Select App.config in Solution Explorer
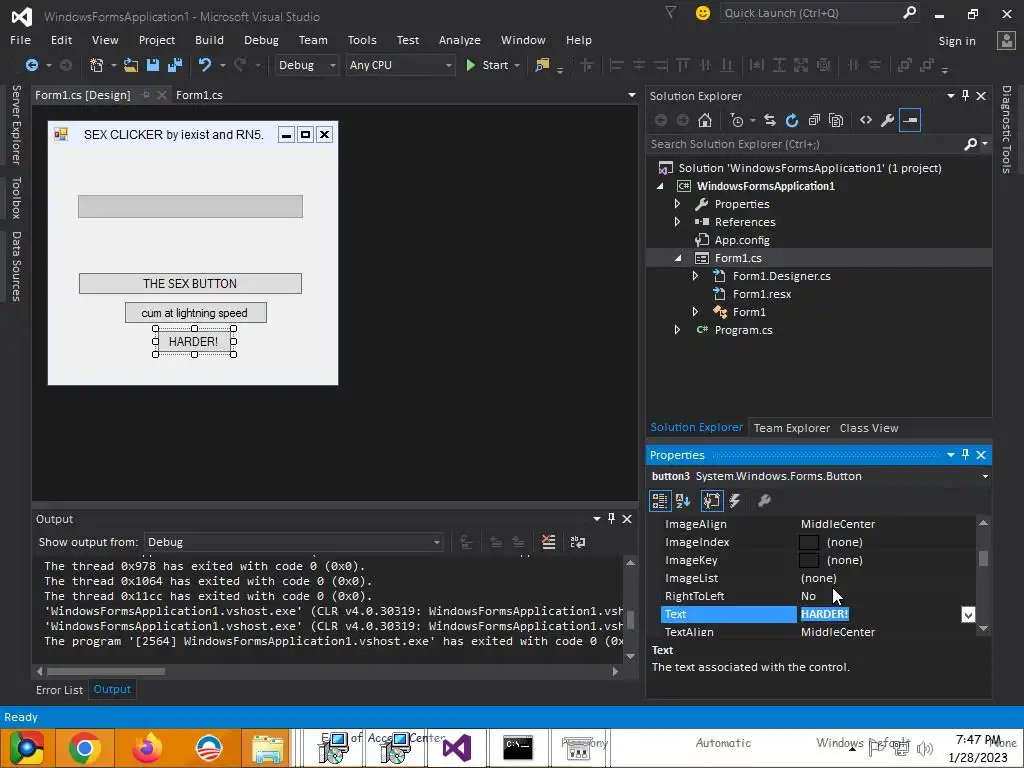1024x768 pixels. click(742, 240)
